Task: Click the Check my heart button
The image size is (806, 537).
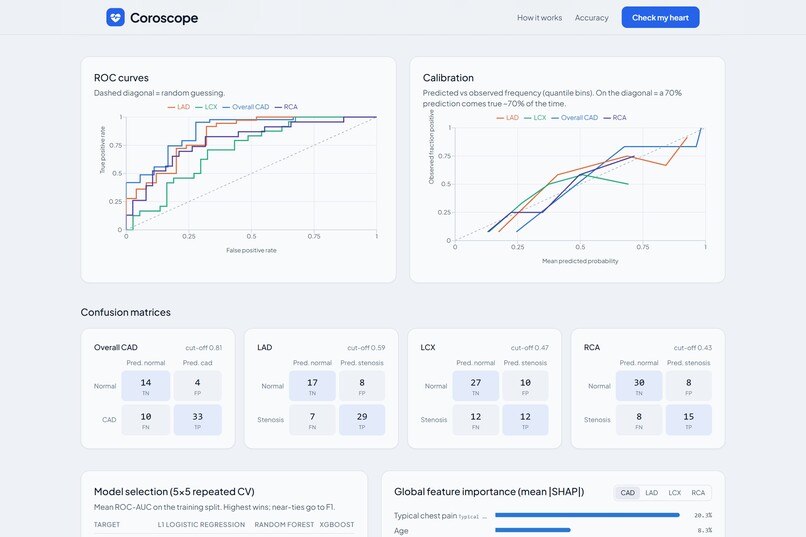Action: [660, 17]
